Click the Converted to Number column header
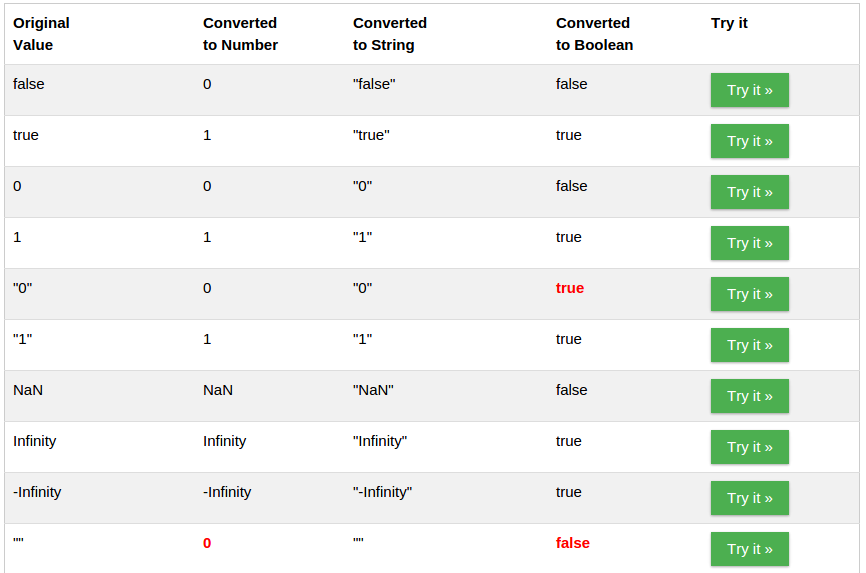Viewport: 866px width, 573px height. click(x=240, y=34)
